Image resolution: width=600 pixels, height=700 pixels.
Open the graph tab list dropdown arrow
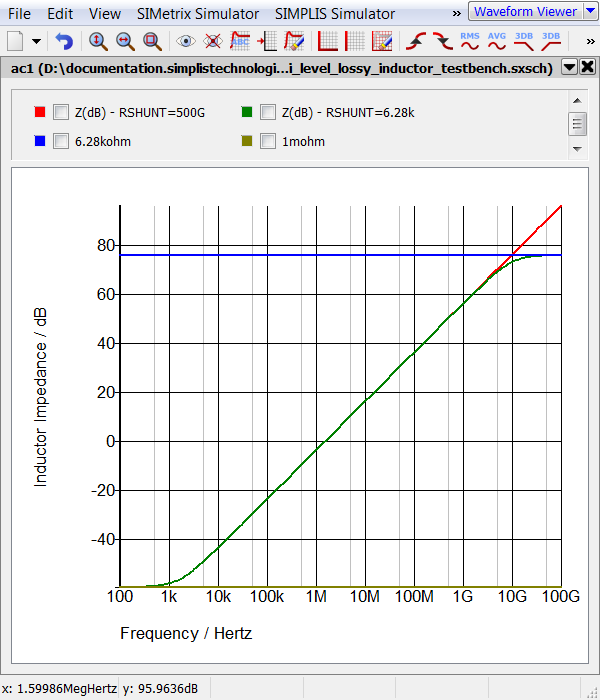coord(569,67)
